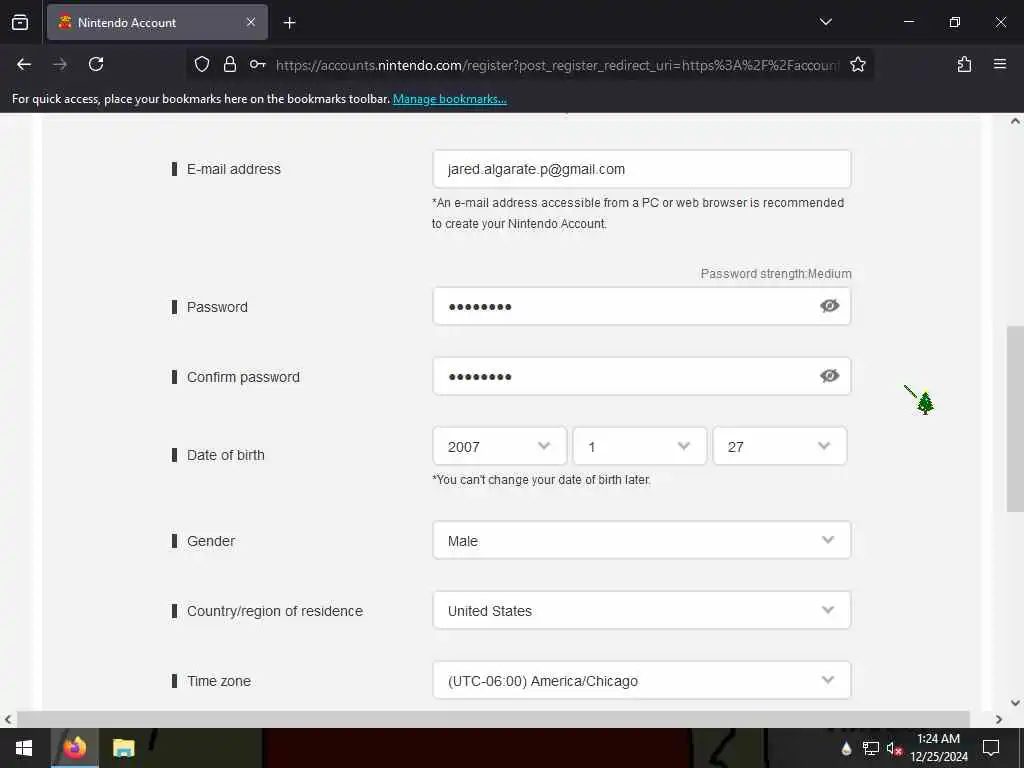Click the Time zone label
This screenshot has width=1024, height=768.
[219, 681]
